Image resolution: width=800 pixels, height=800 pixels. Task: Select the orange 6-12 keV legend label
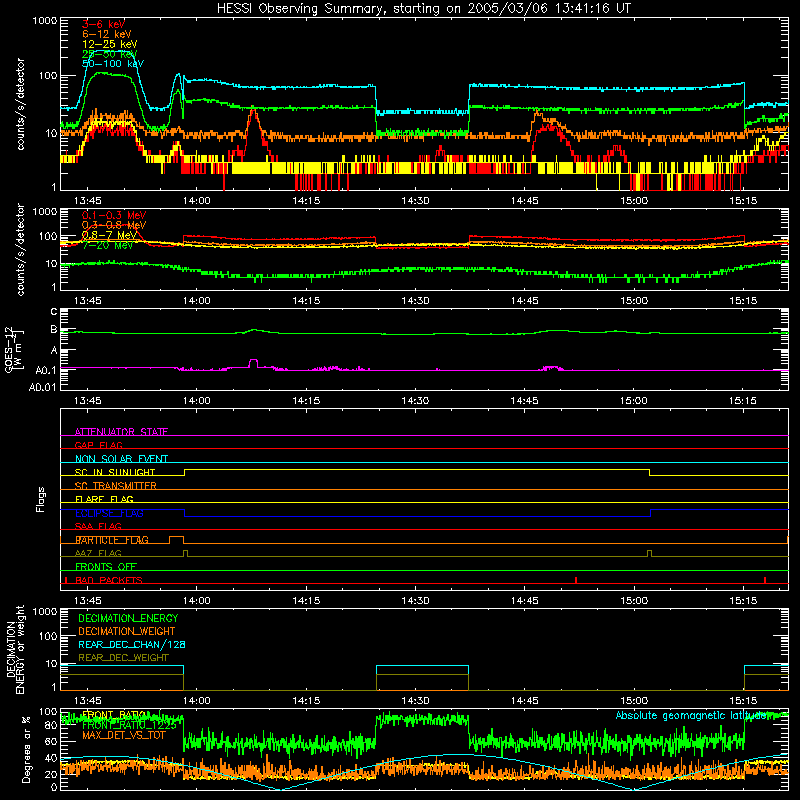106,34
